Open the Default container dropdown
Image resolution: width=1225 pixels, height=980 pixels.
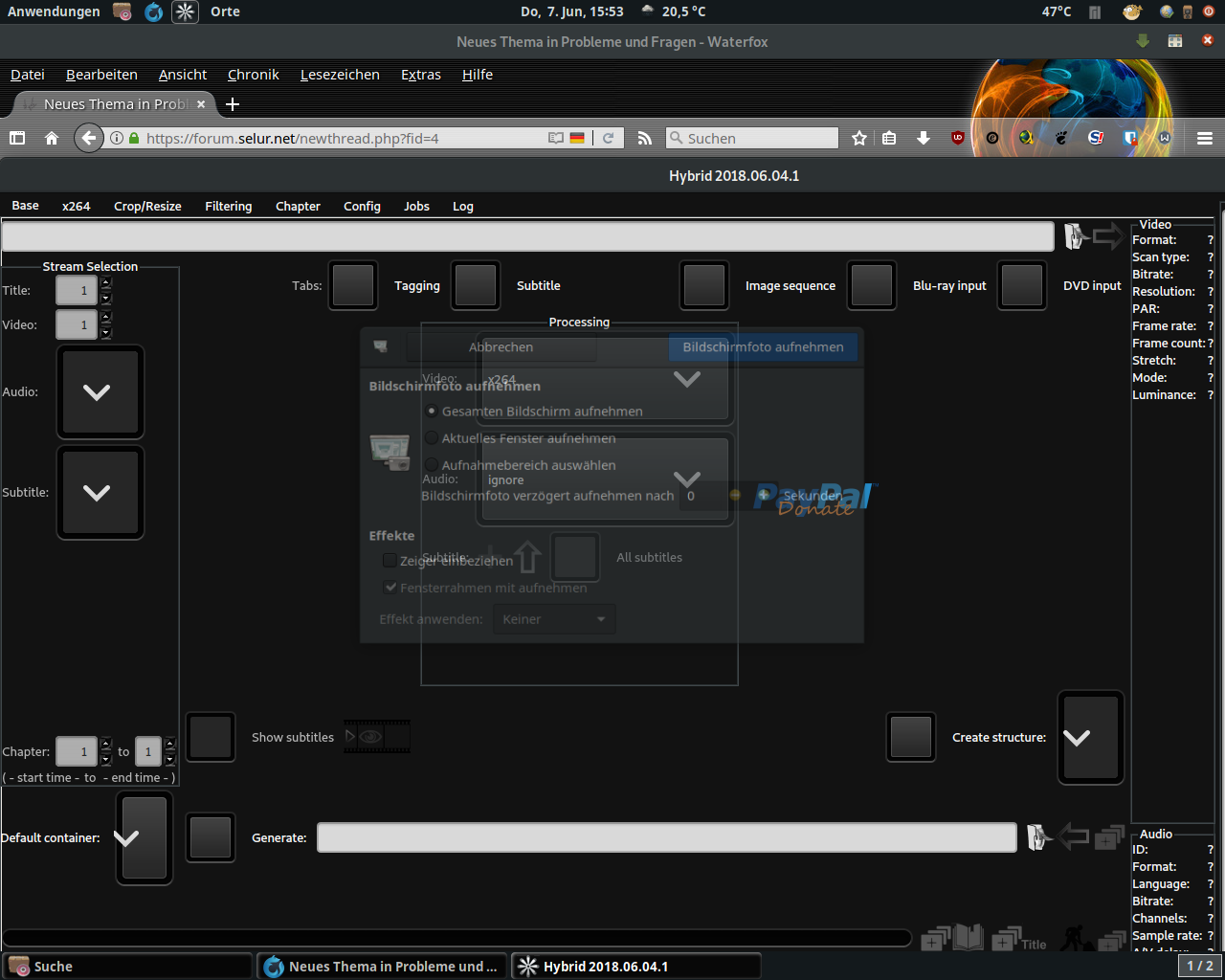145,837
